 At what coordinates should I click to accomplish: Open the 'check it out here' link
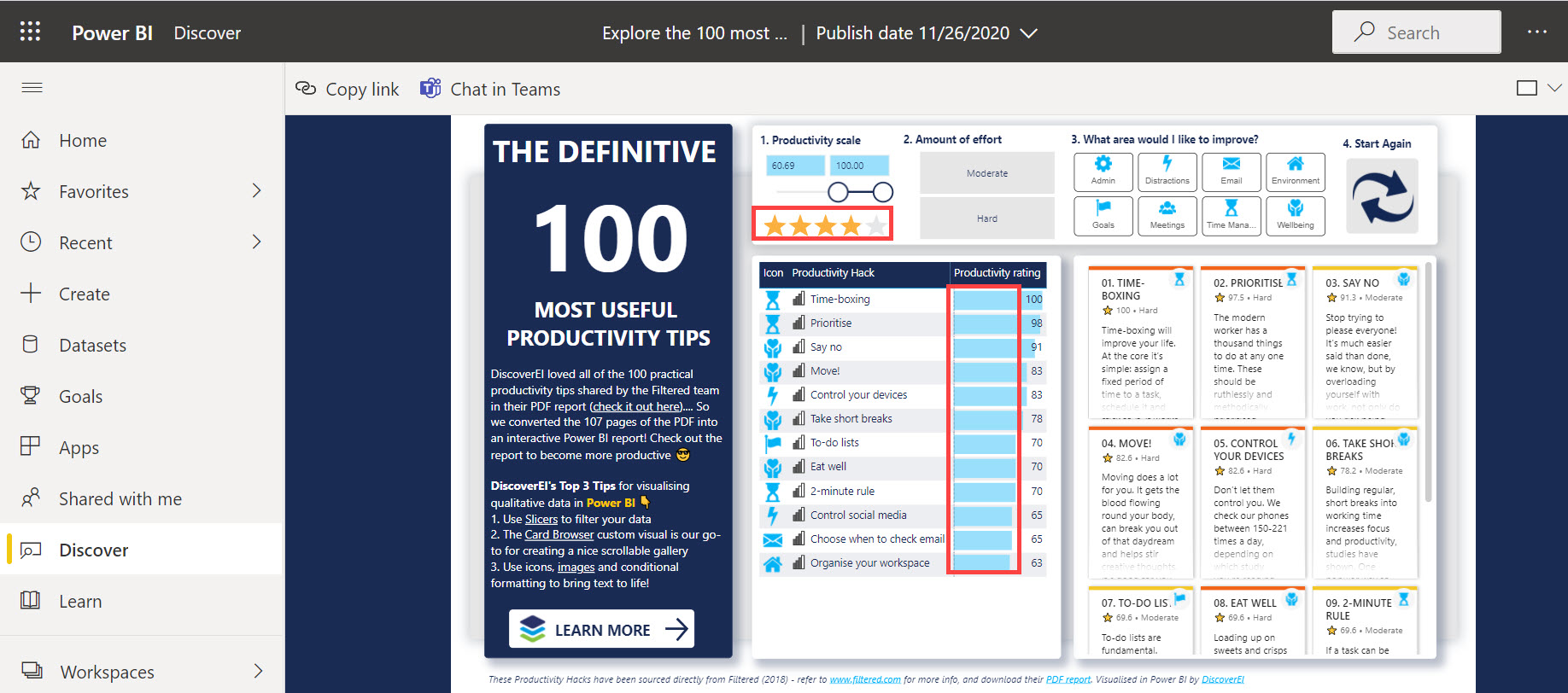pyautogui.click(x=637, y=406)
